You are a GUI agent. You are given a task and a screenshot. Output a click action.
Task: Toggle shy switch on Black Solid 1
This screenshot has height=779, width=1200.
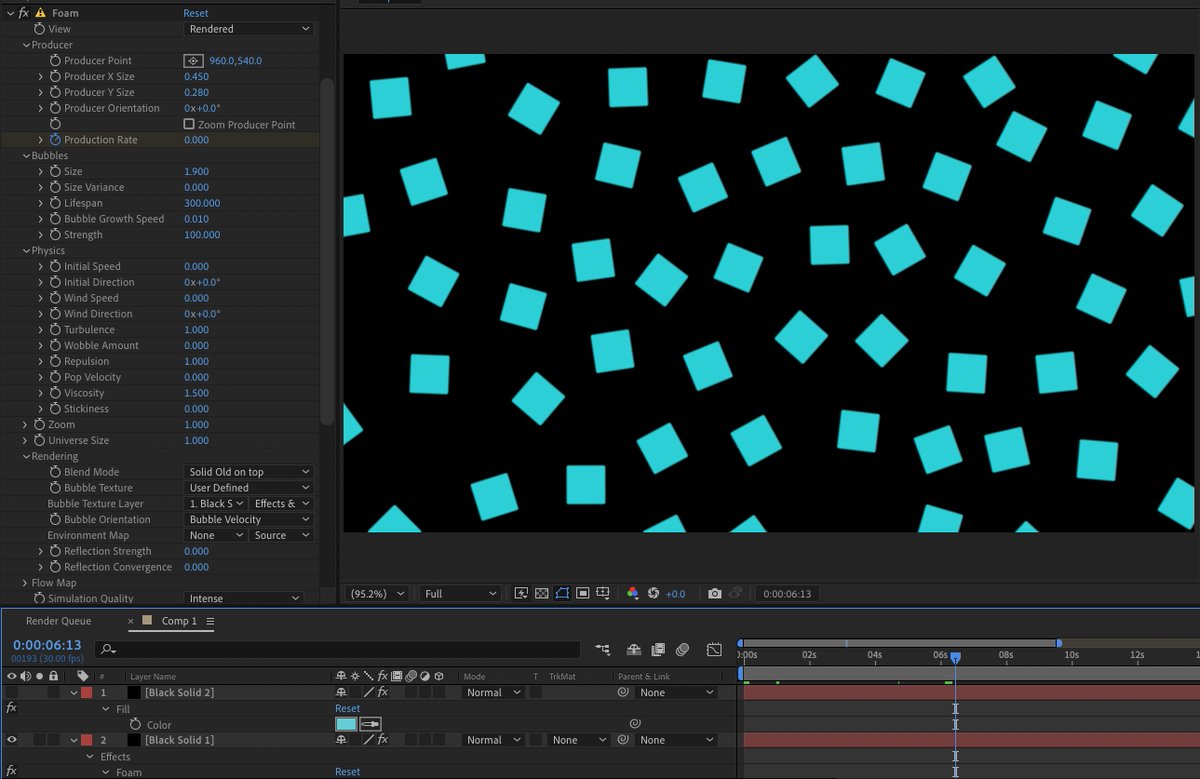point(342,740)
